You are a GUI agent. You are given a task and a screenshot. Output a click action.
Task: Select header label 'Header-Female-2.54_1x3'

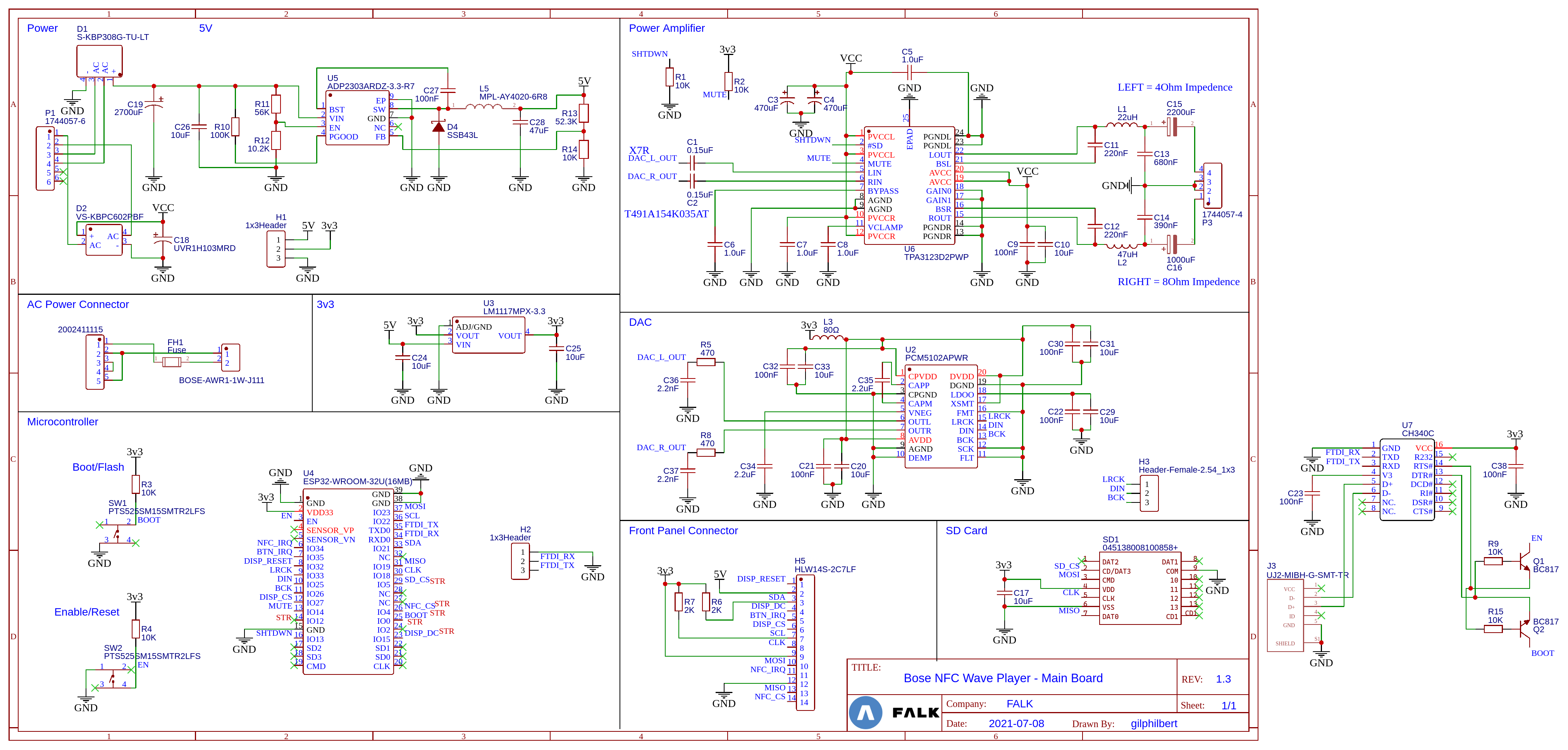[1186, 470]
